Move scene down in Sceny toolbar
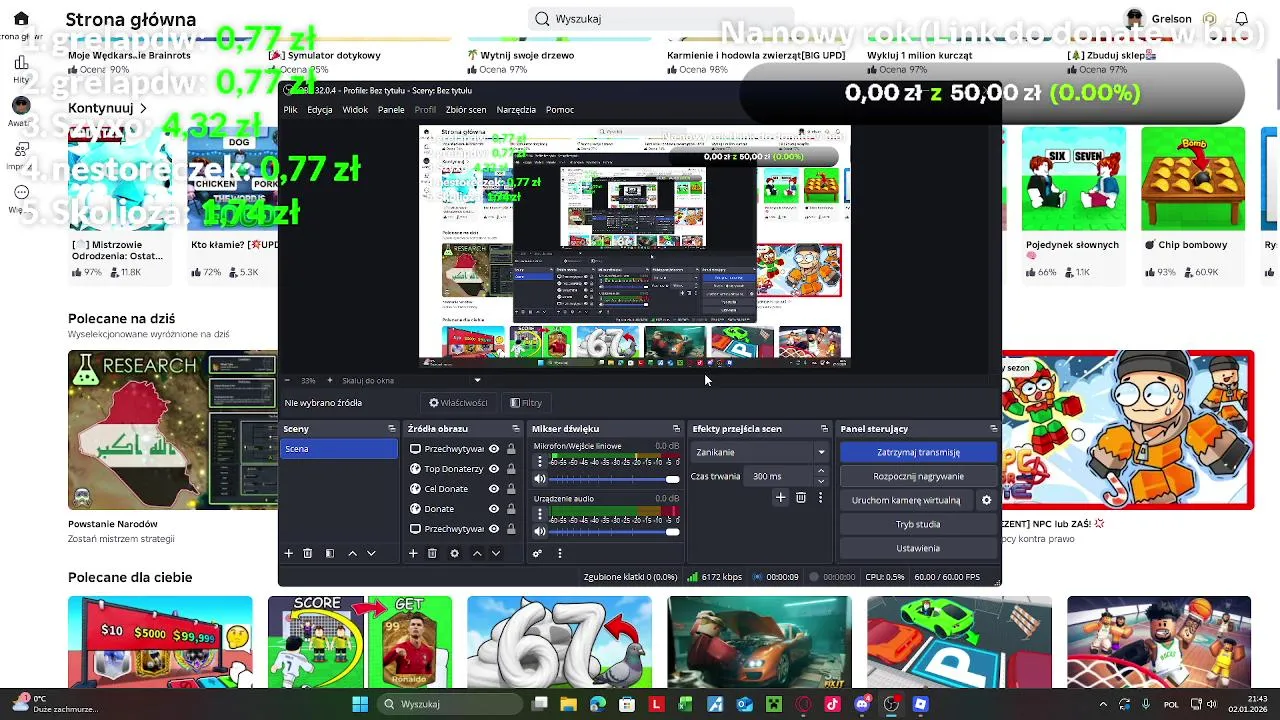The image size is (1280, 720). tap(371, 553)
